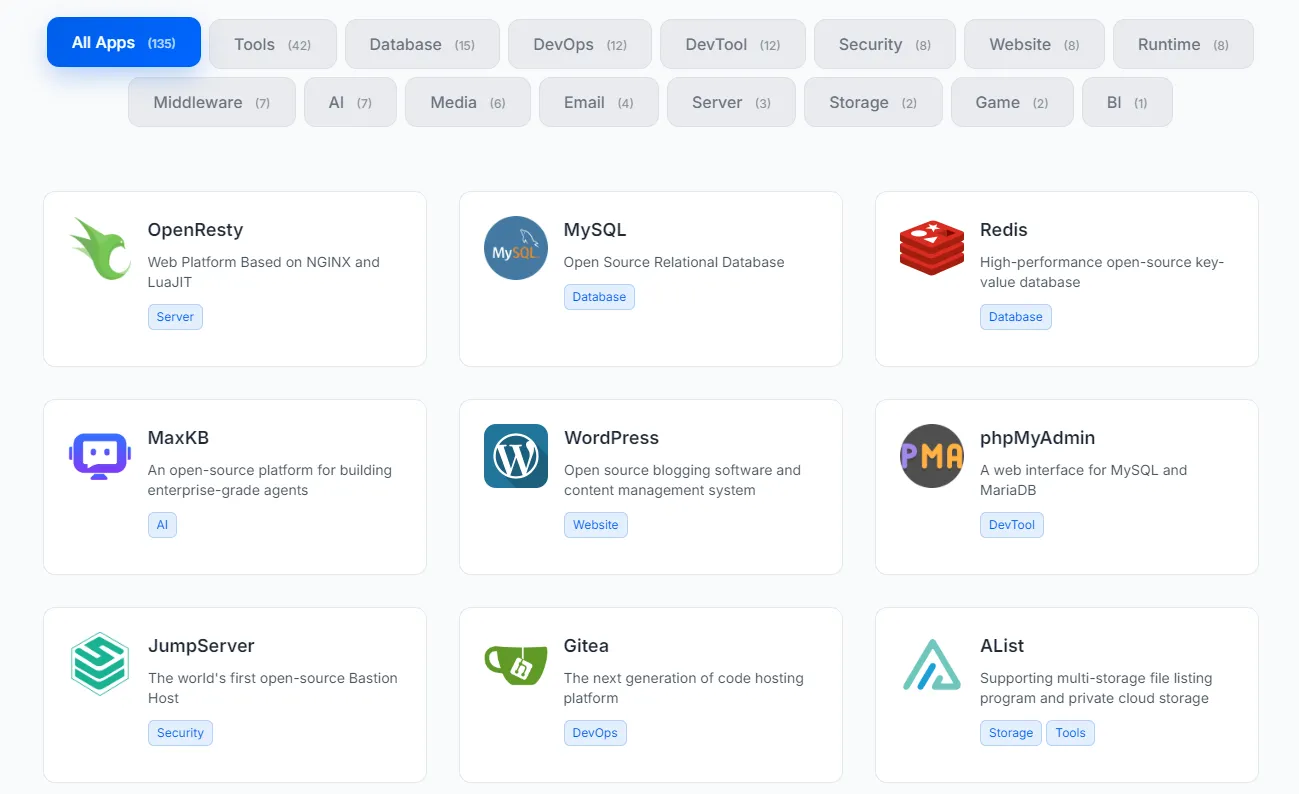Click the red Redis stack icon
The image size is (1299, 794).
click(932, 248)
